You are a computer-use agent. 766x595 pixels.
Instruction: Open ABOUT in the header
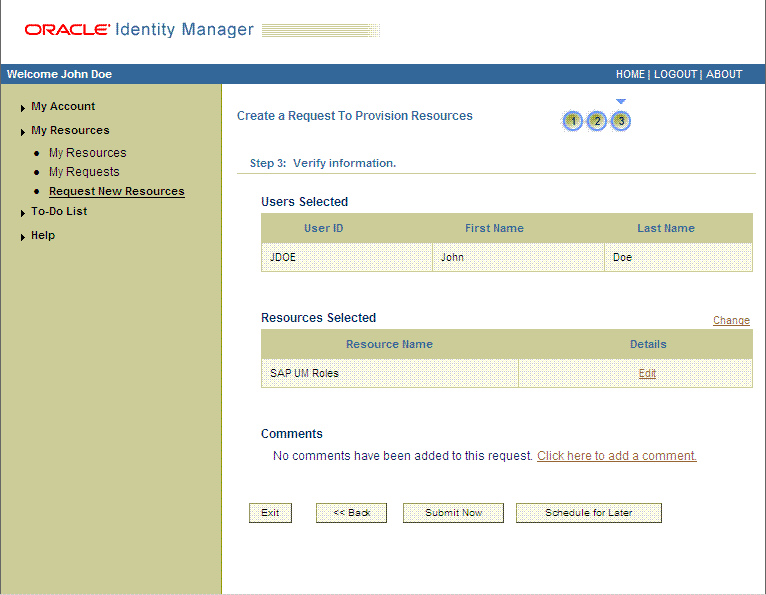724,74
